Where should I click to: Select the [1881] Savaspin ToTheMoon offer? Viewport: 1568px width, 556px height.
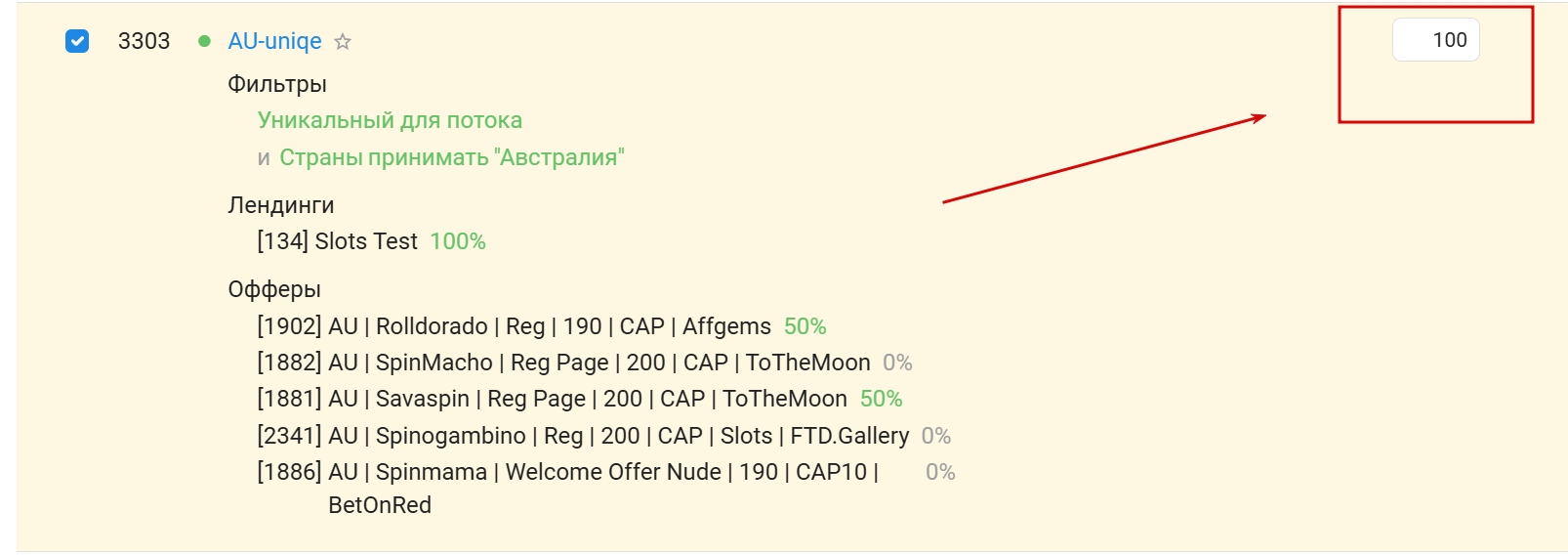(x=552, y=399)
